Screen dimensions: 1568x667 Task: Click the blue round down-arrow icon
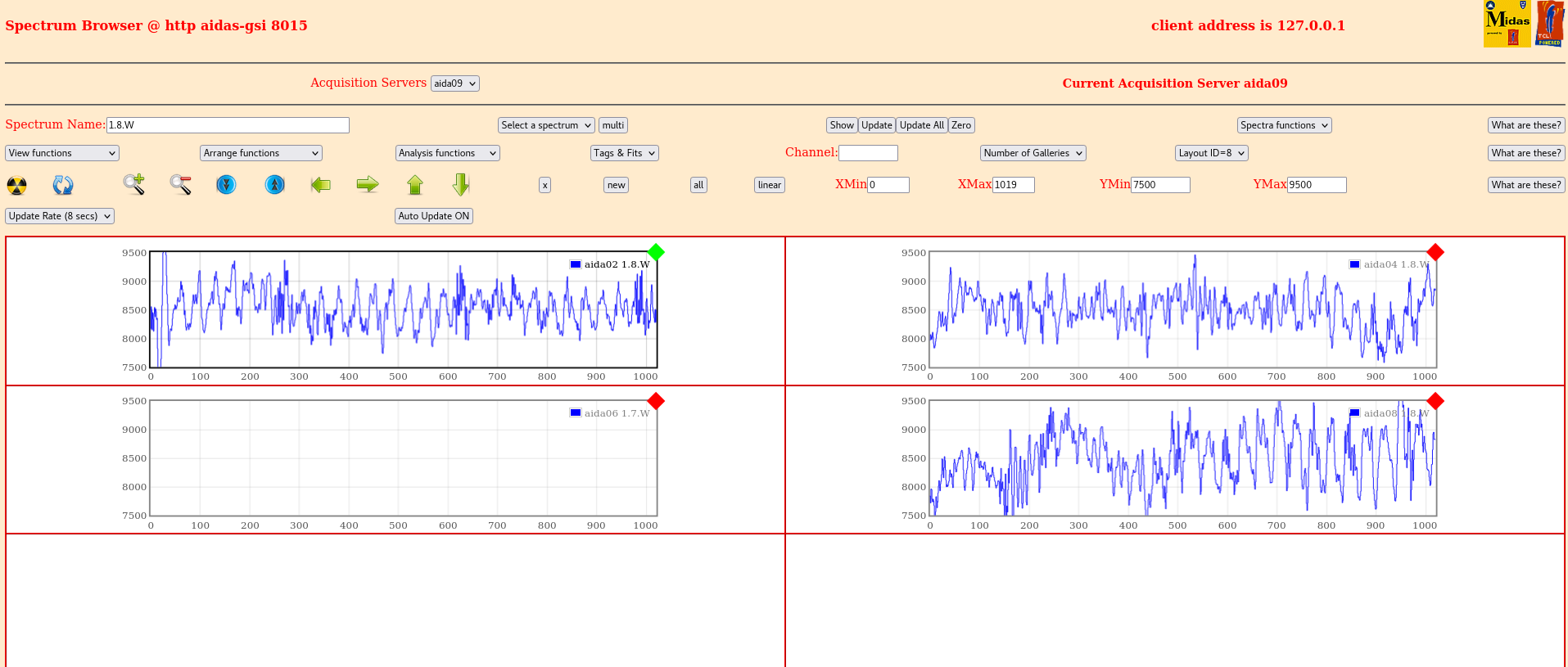click(x=226, y=185)
